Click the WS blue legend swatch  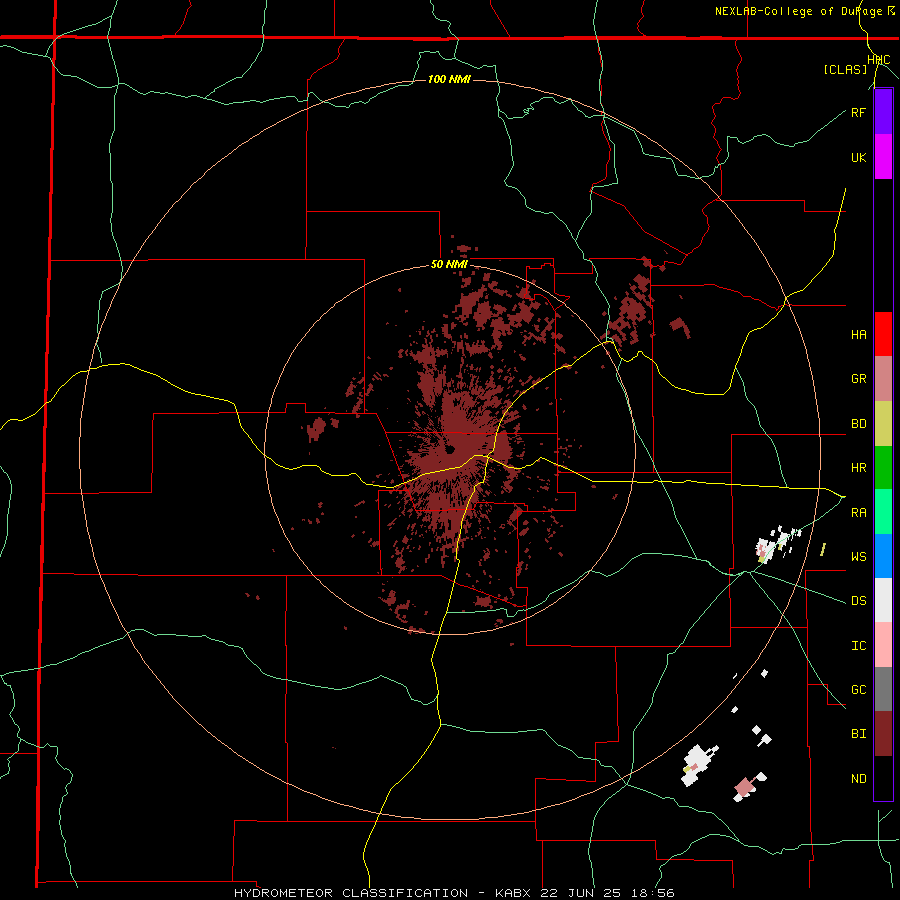click(x=883, y=556)
